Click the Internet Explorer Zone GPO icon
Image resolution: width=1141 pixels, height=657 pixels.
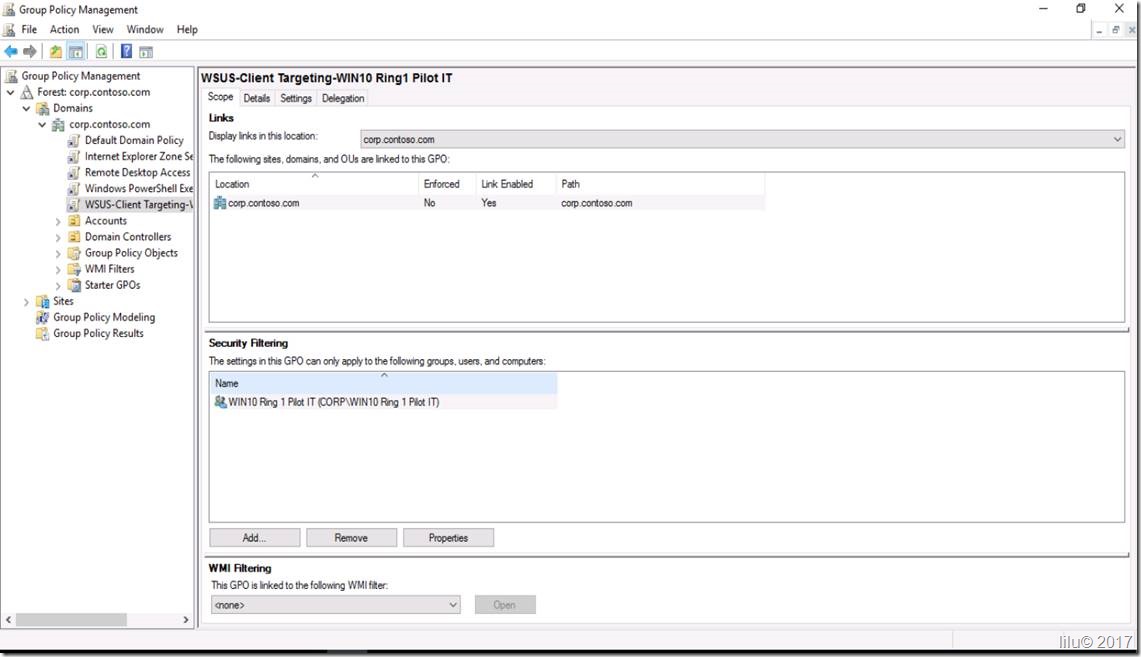[73, 156]
